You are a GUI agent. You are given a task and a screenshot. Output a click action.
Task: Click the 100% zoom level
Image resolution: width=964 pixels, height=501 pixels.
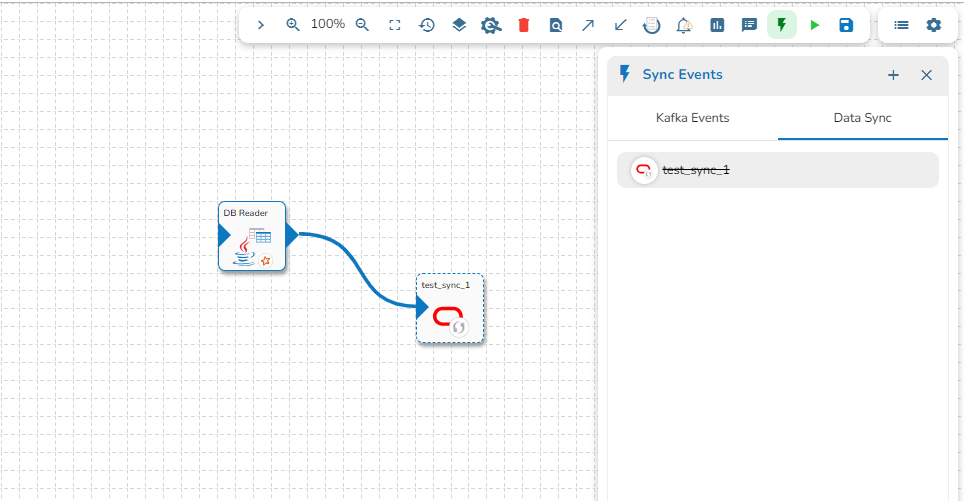(327, 24)
